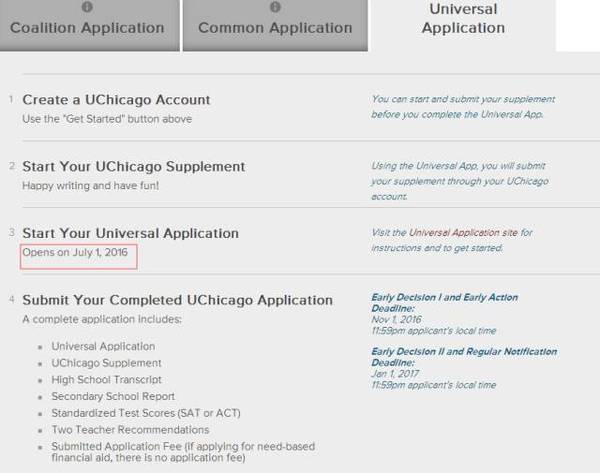Click the Start Your UChicago Supplement heading
The width and height of the screenshot is (600, 473).
pos(133,167)
